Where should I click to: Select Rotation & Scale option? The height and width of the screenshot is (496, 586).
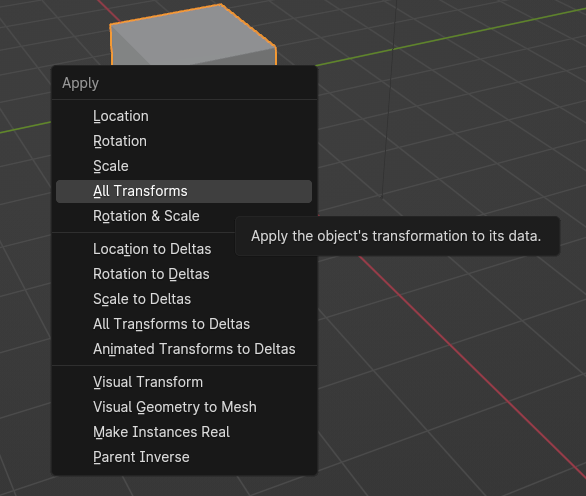coord(146,216)
